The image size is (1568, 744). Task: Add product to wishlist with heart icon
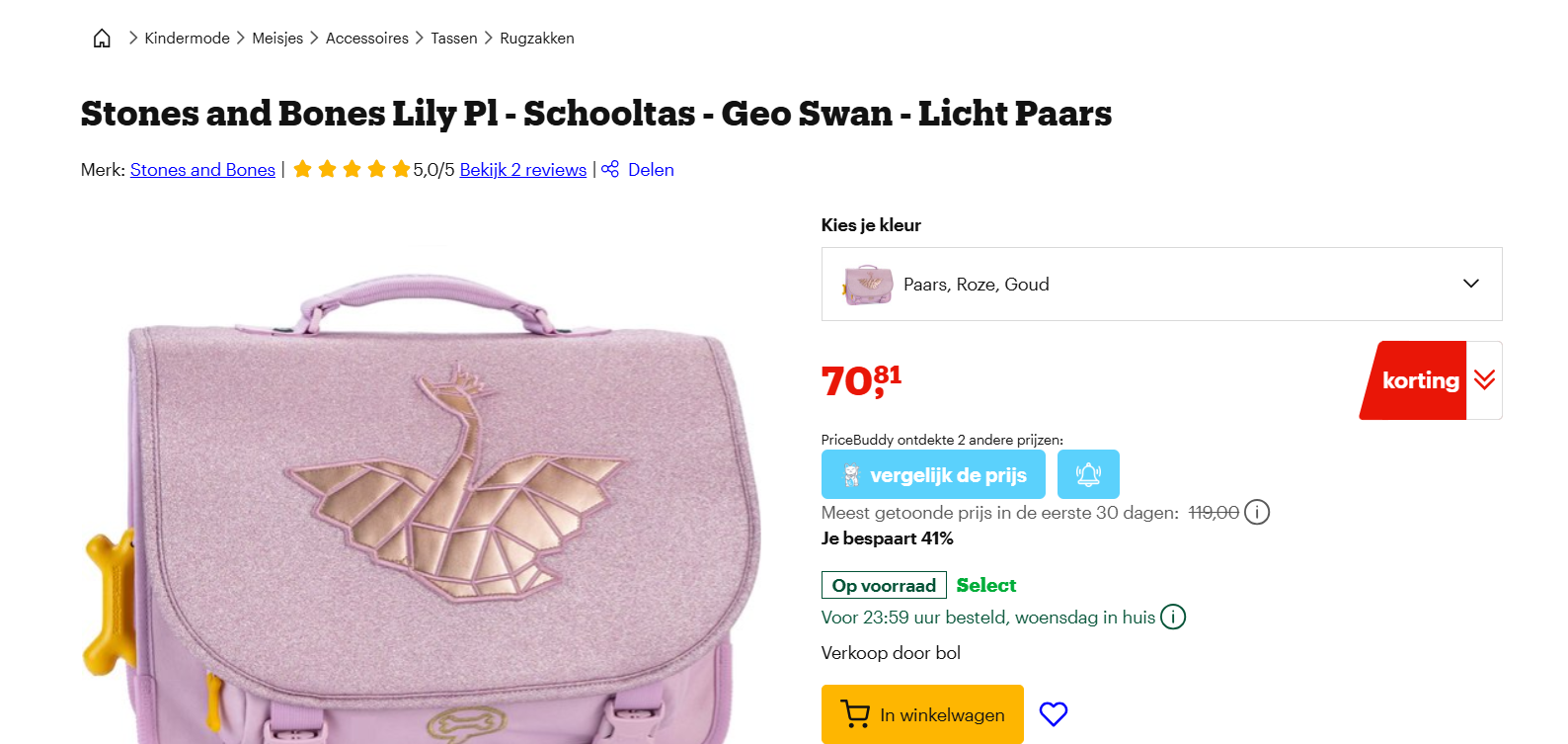[1054, 713]
